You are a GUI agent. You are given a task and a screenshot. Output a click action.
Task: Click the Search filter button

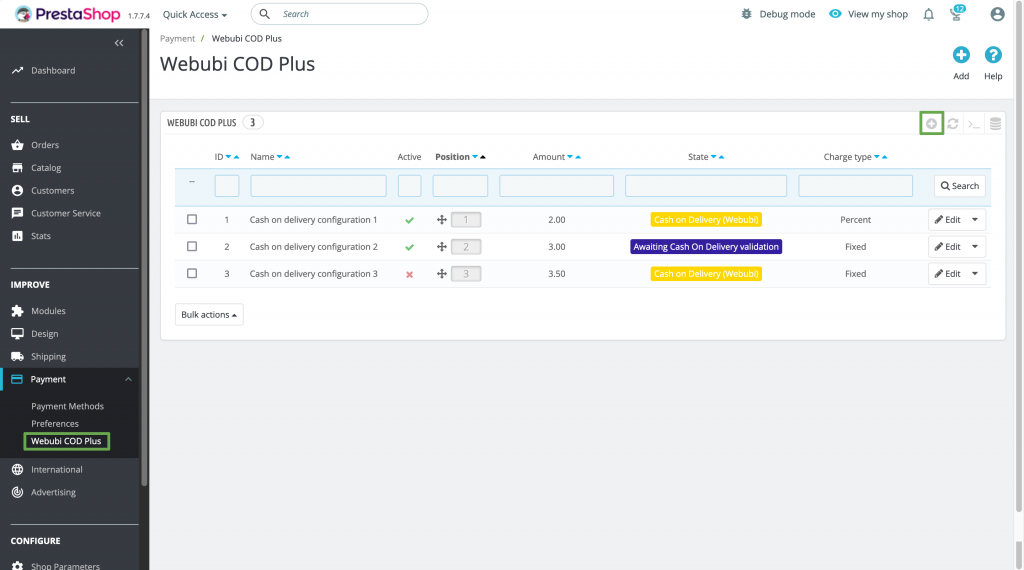[x=959, y=186]
